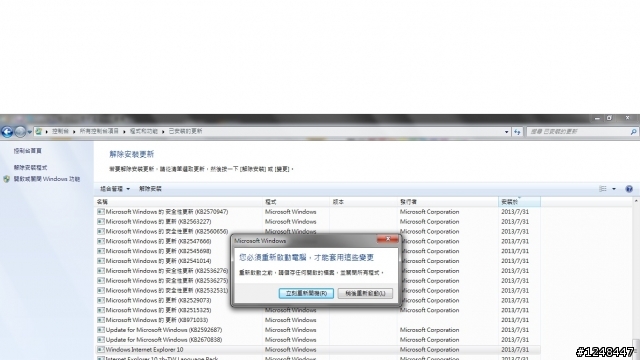640x360 pixels.
Task: Open the 解除安裝程式 sidebar link
Action: coord(30,167)
